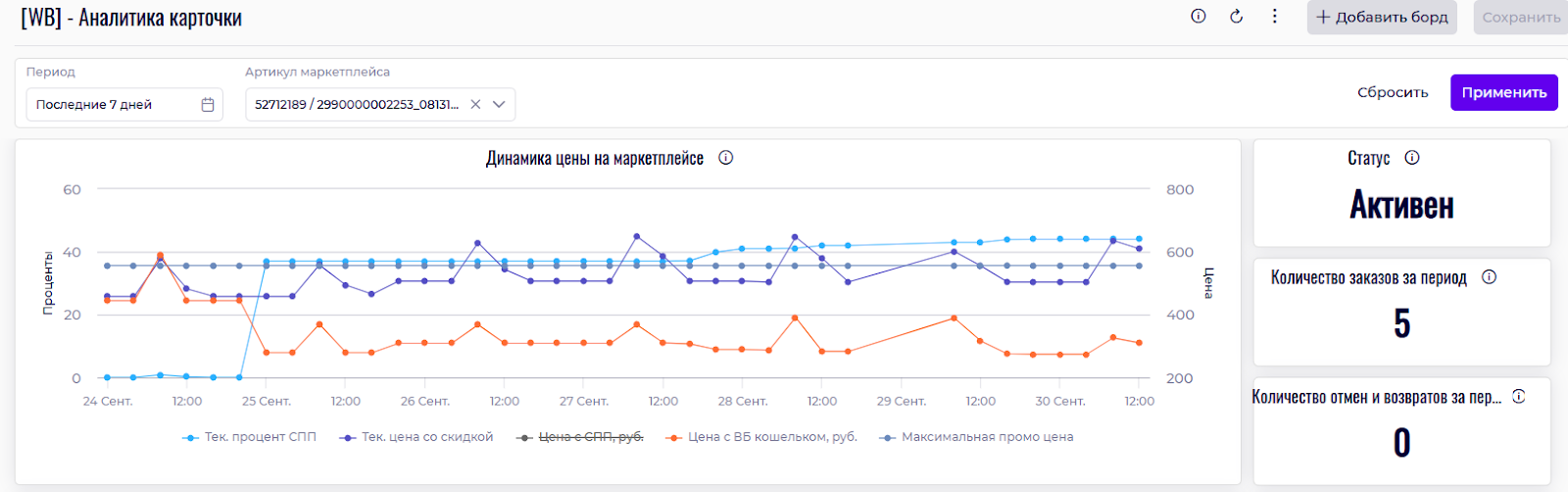
Task: Show info tooltip for Статус card
Action: 1412,158
